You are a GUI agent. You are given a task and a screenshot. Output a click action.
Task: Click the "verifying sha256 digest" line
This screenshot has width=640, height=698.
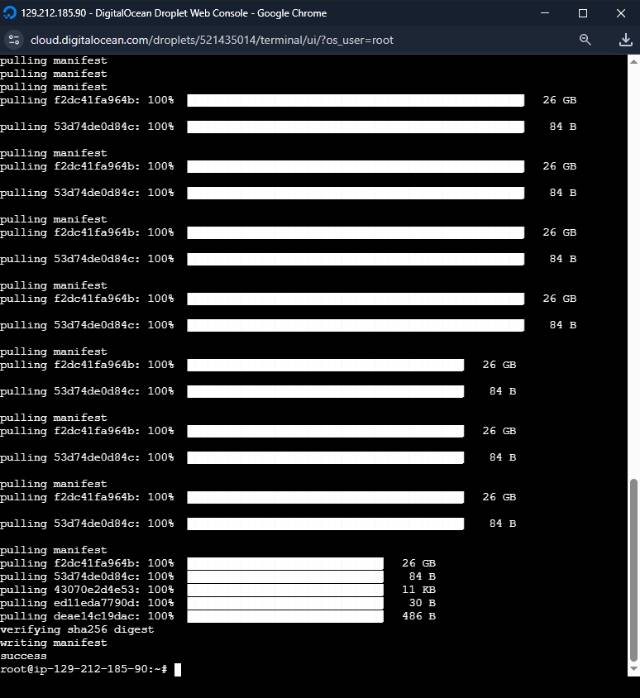coord(77,630)
